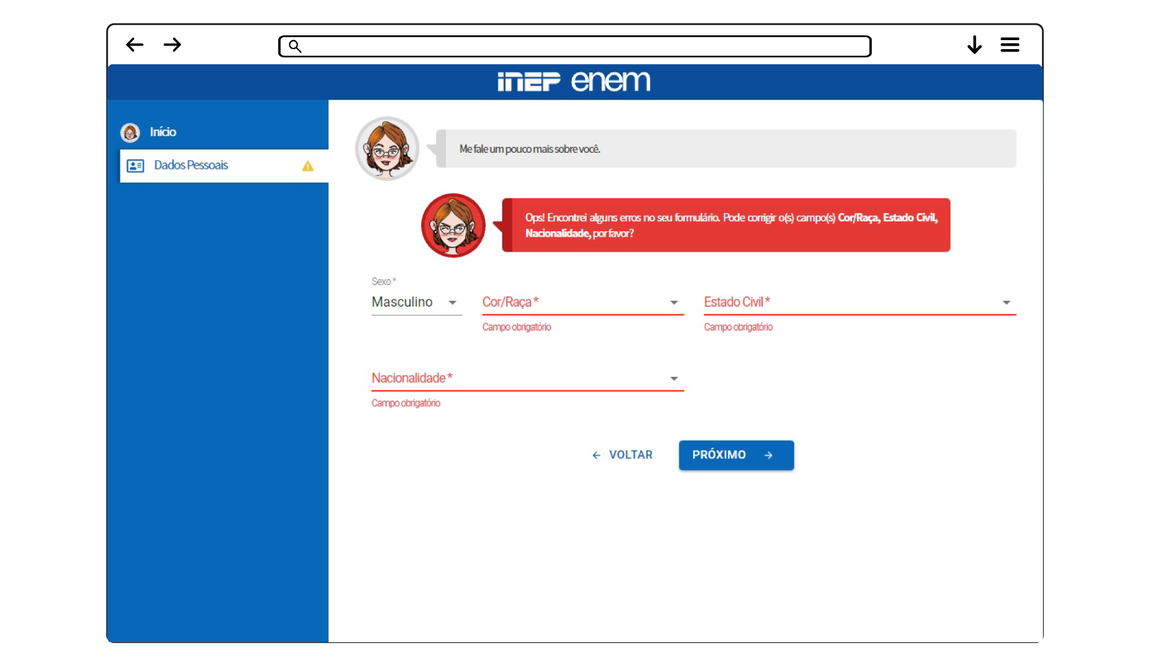Click the browser back arrow

pos(135,45)
